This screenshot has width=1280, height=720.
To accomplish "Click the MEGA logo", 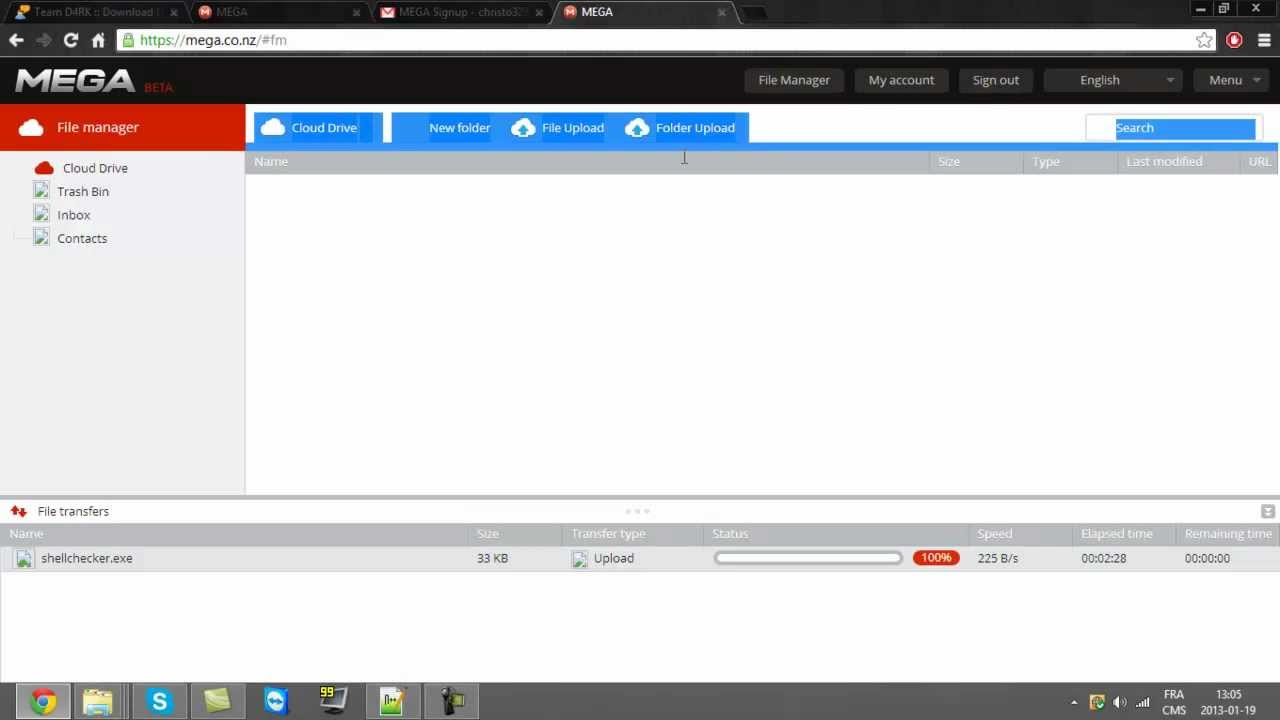I will tap(75, 81).
